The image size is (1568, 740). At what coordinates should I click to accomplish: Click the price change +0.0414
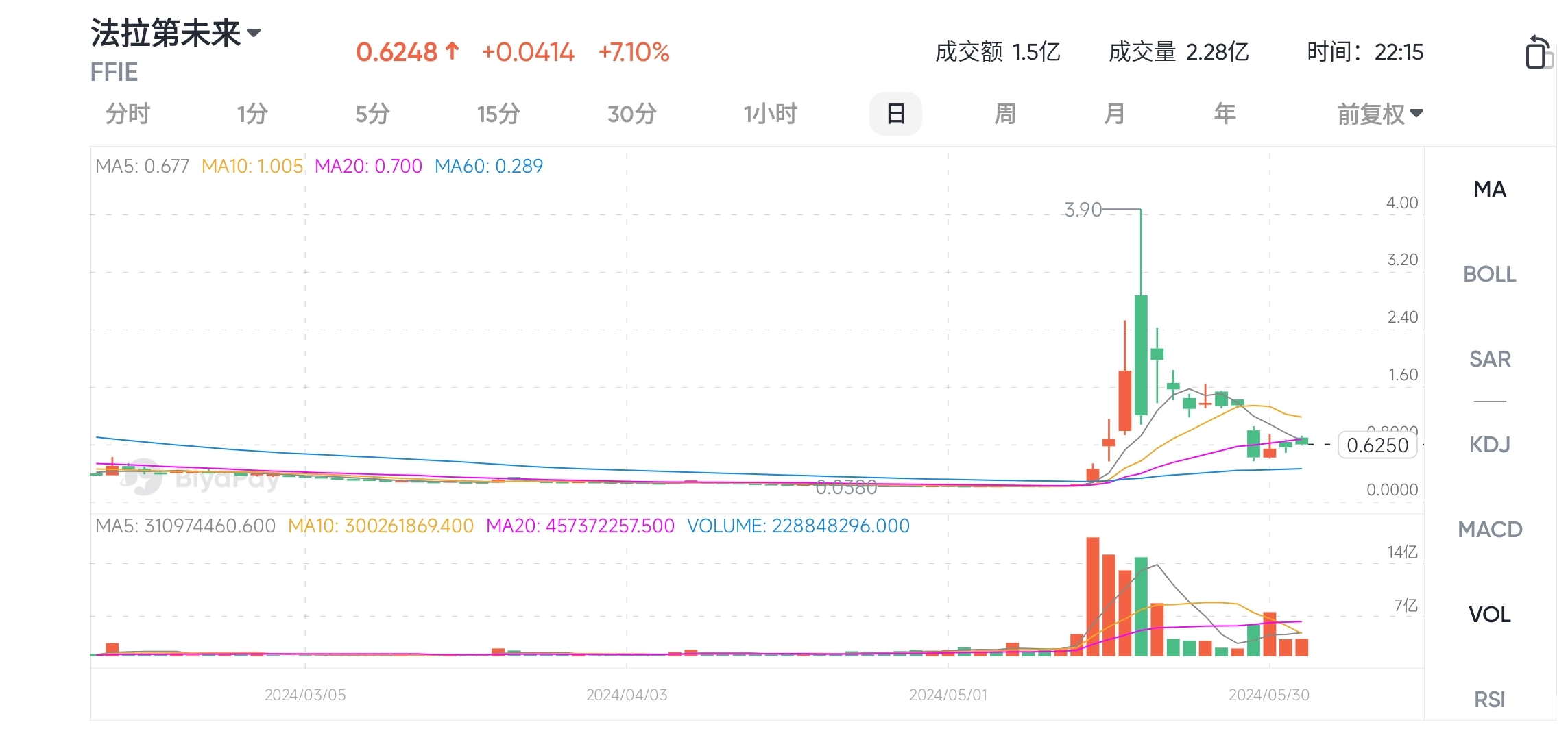[x=528, y=52]
